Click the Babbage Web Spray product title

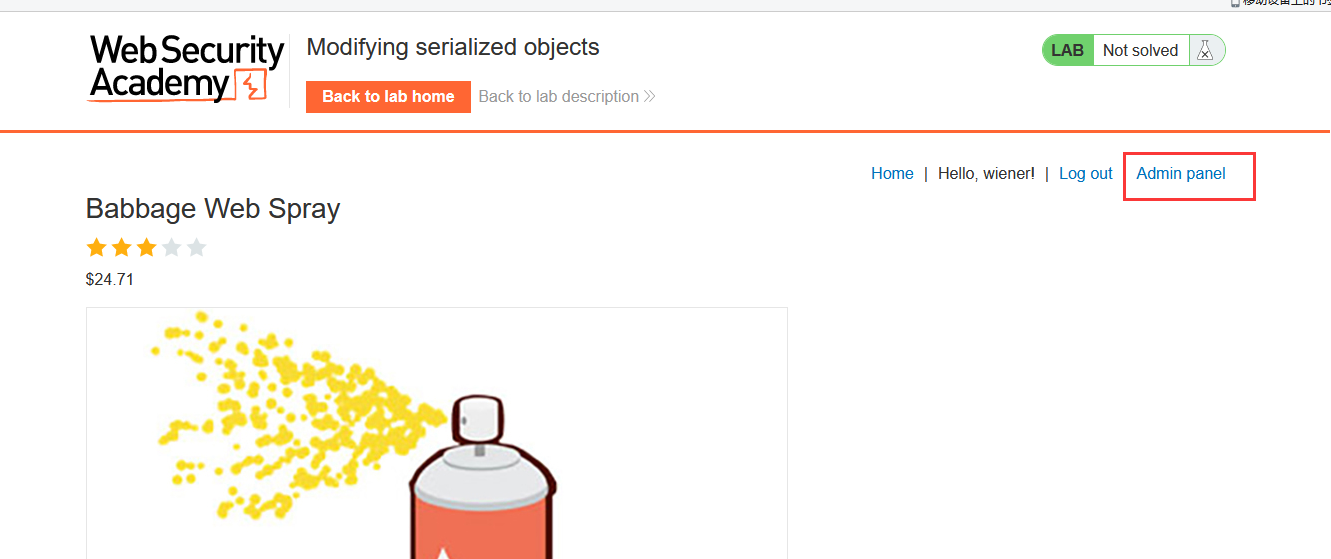(213, 209)
